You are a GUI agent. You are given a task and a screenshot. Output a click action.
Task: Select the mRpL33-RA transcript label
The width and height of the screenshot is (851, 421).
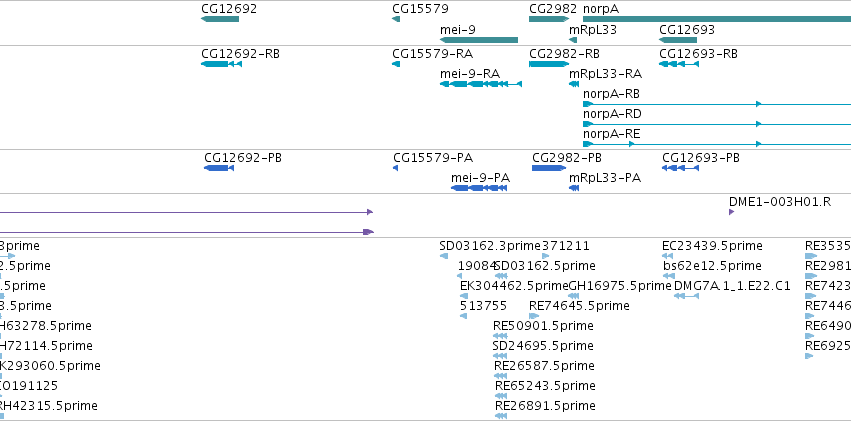coord(605,73)
